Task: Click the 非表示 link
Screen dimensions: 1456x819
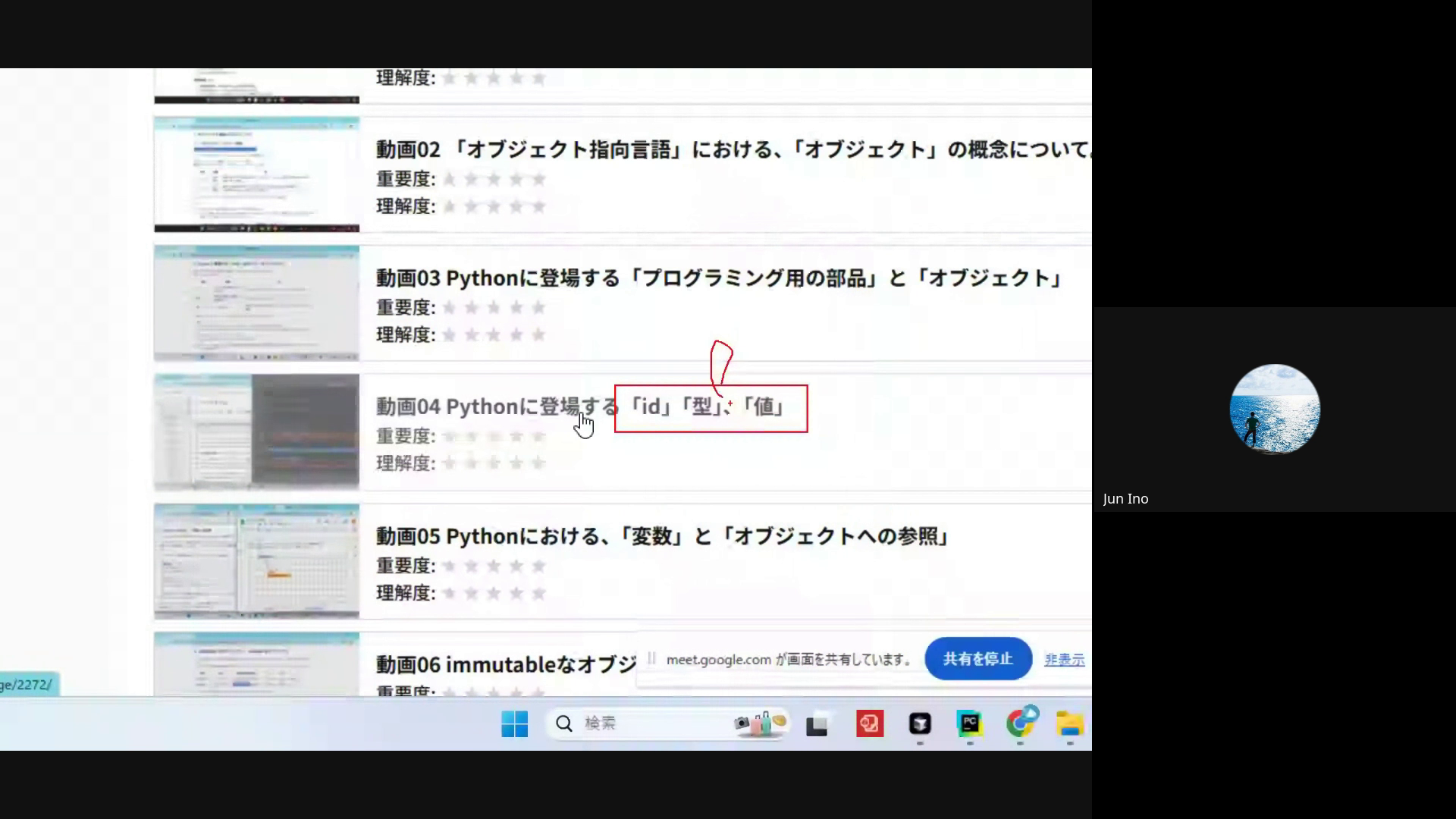Action: pos(1064,660)
